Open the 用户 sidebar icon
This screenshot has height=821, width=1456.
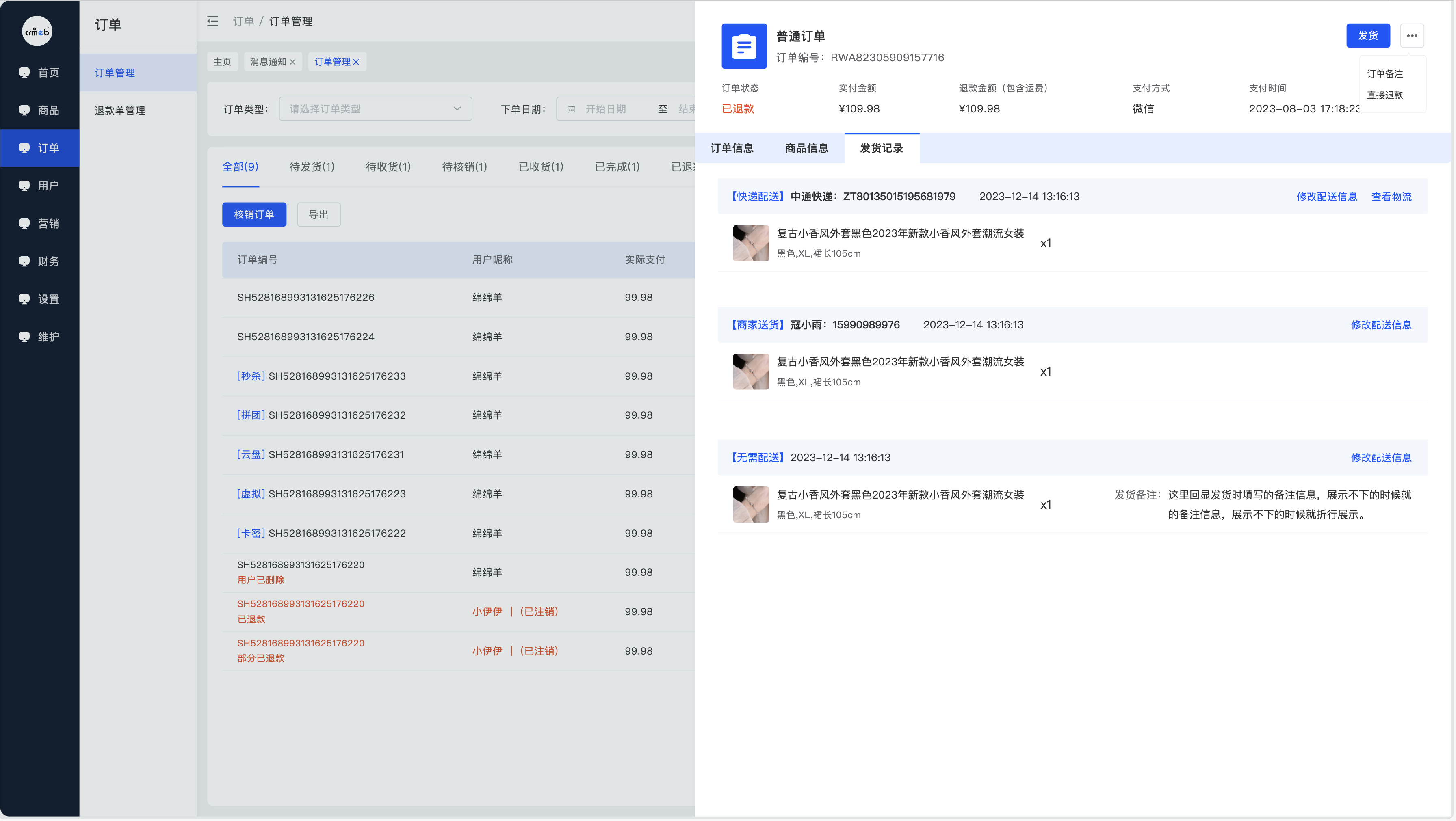tap(24, 186)
